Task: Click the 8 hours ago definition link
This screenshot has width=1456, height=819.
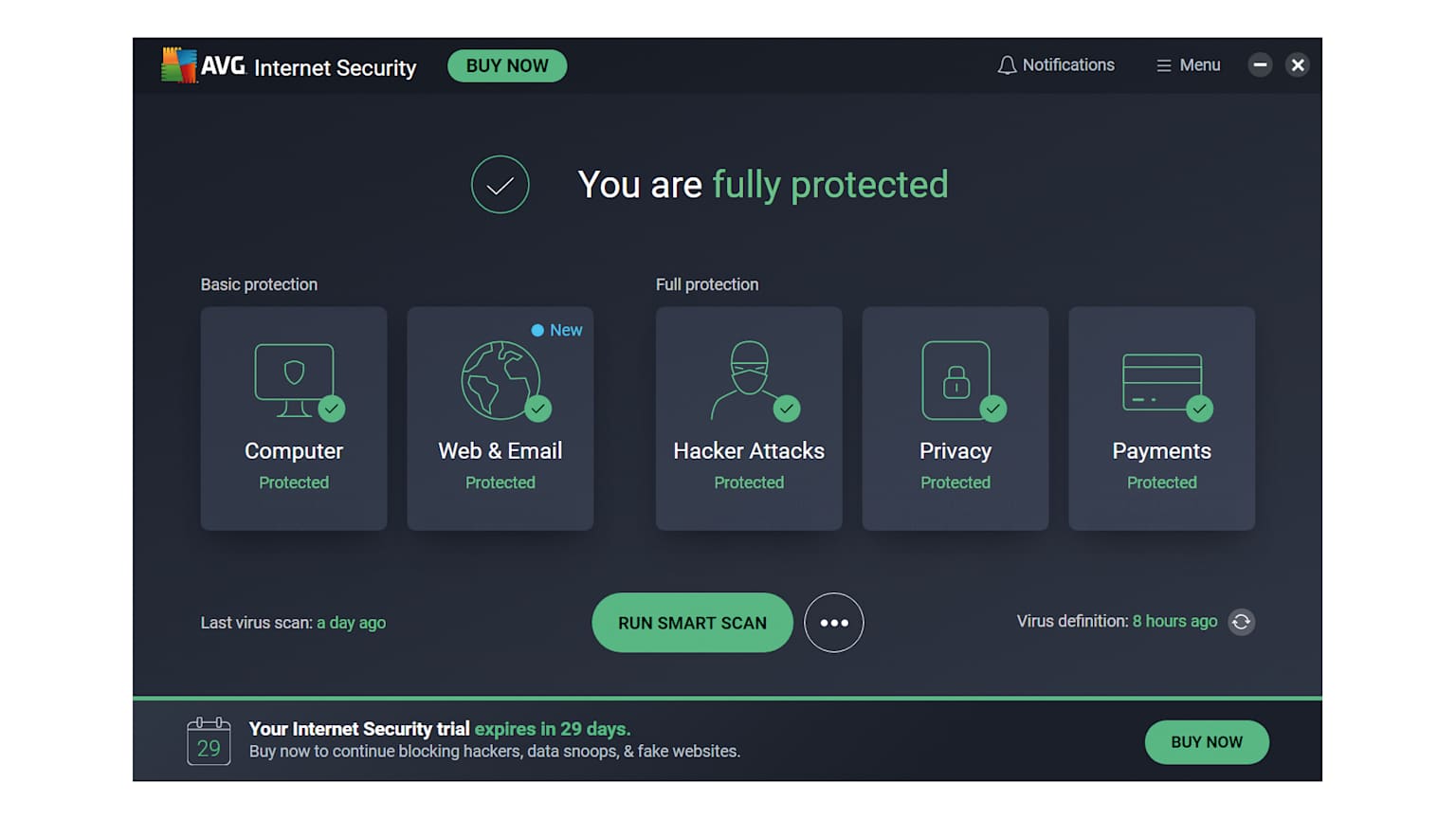Action: pyautogui.click(x=1174, y=621)
